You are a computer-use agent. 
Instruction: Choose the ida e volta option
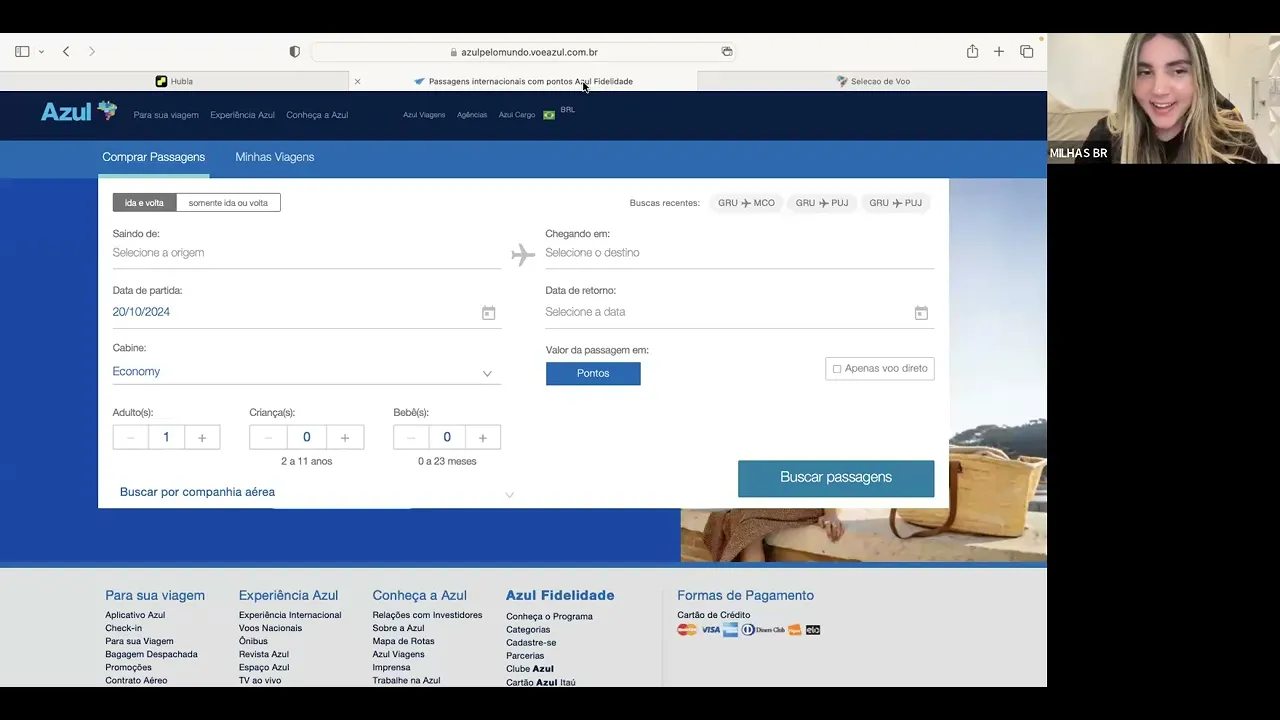144,203
